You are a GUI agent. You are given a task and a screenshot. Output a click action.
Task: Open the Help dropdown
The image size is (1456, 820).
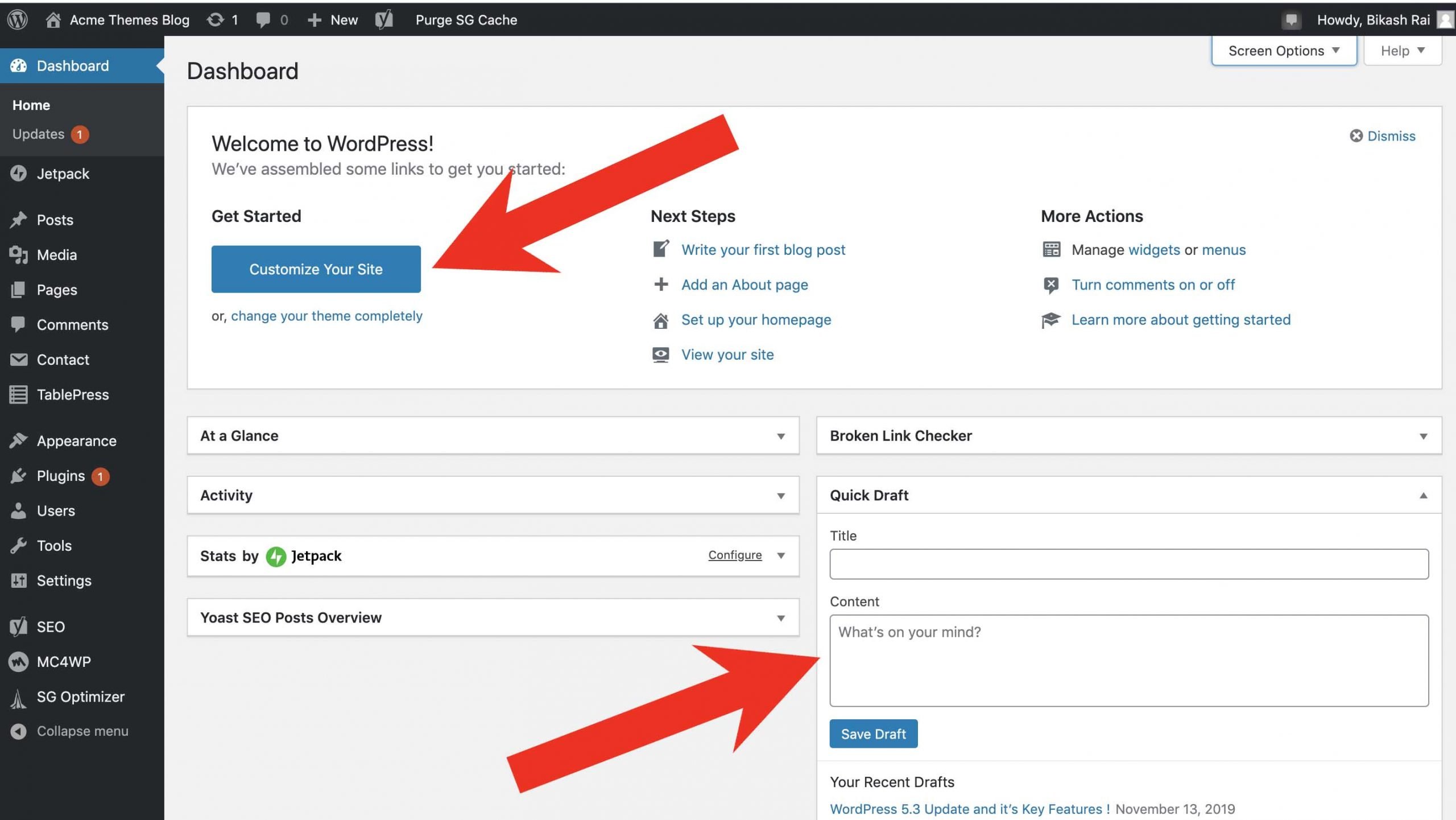1403,51
